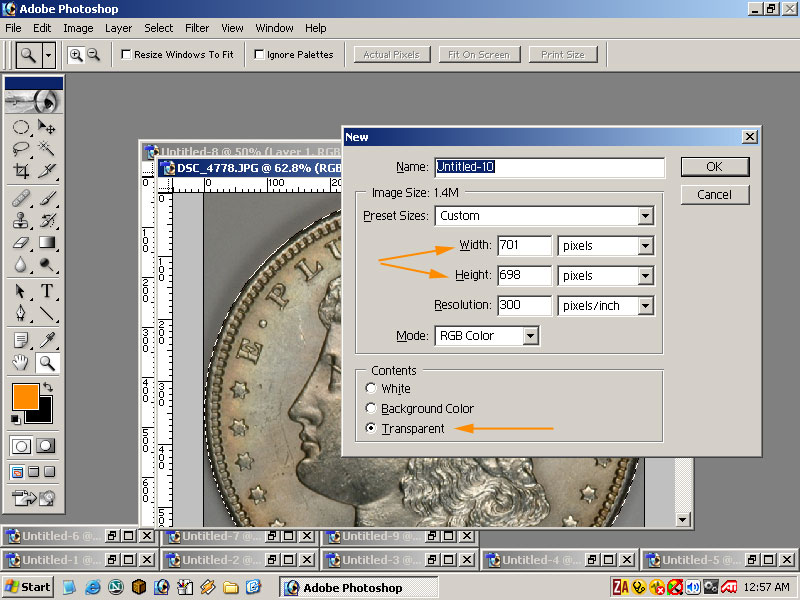Open the Filter menu
Screen dimensions: 800x600
tap(197, 28)
